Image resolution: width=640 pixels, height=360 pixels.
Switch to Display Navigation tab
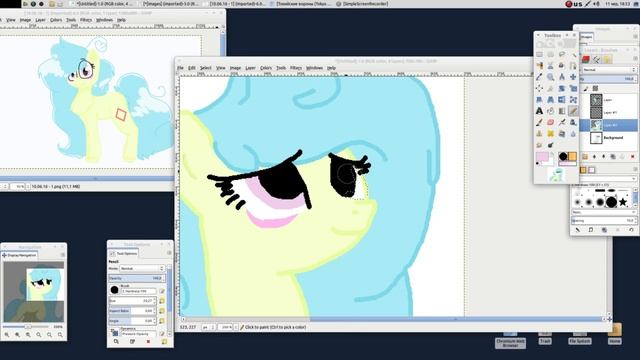20,255
